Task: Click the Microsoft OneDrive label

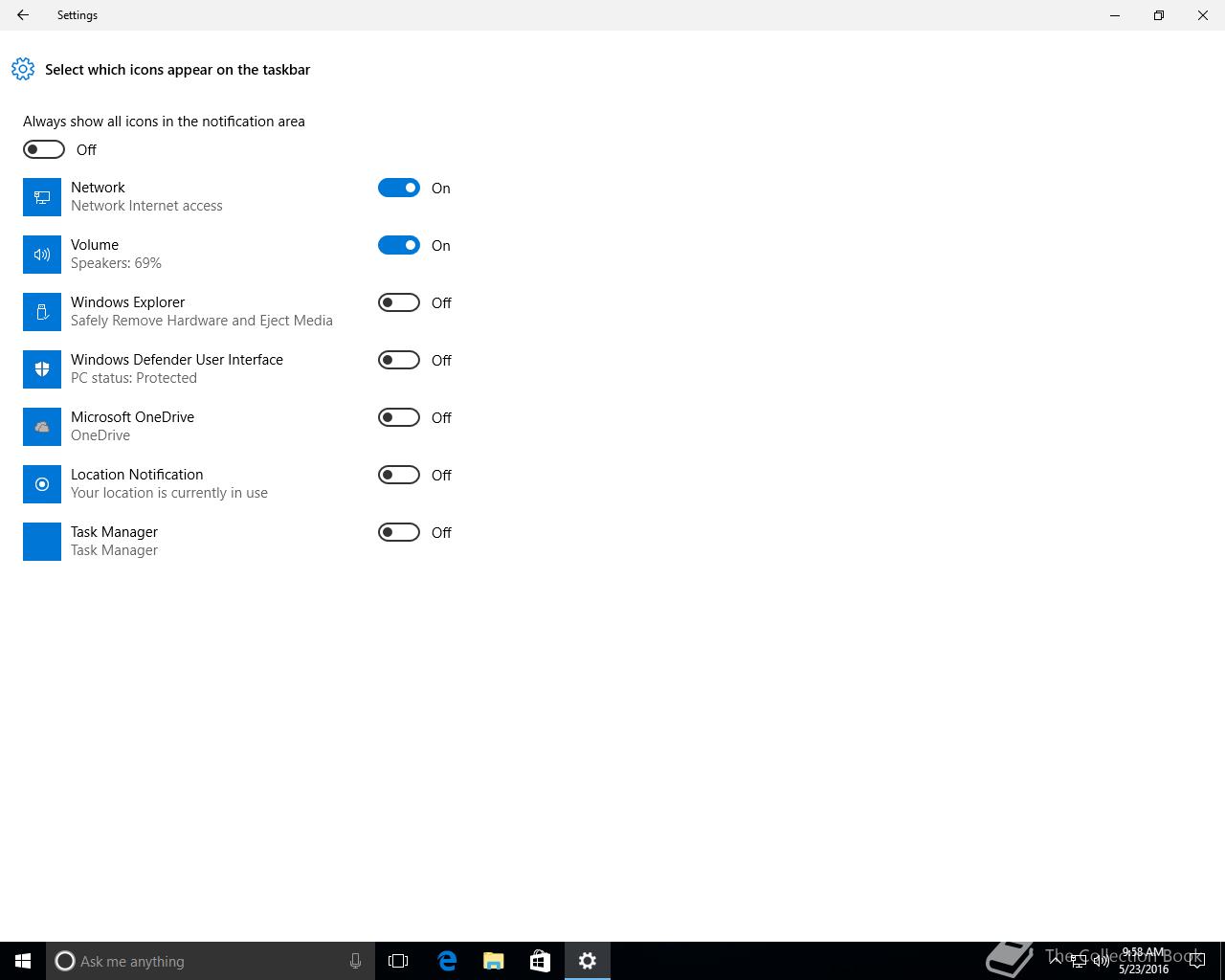Action: click(132, 417)
